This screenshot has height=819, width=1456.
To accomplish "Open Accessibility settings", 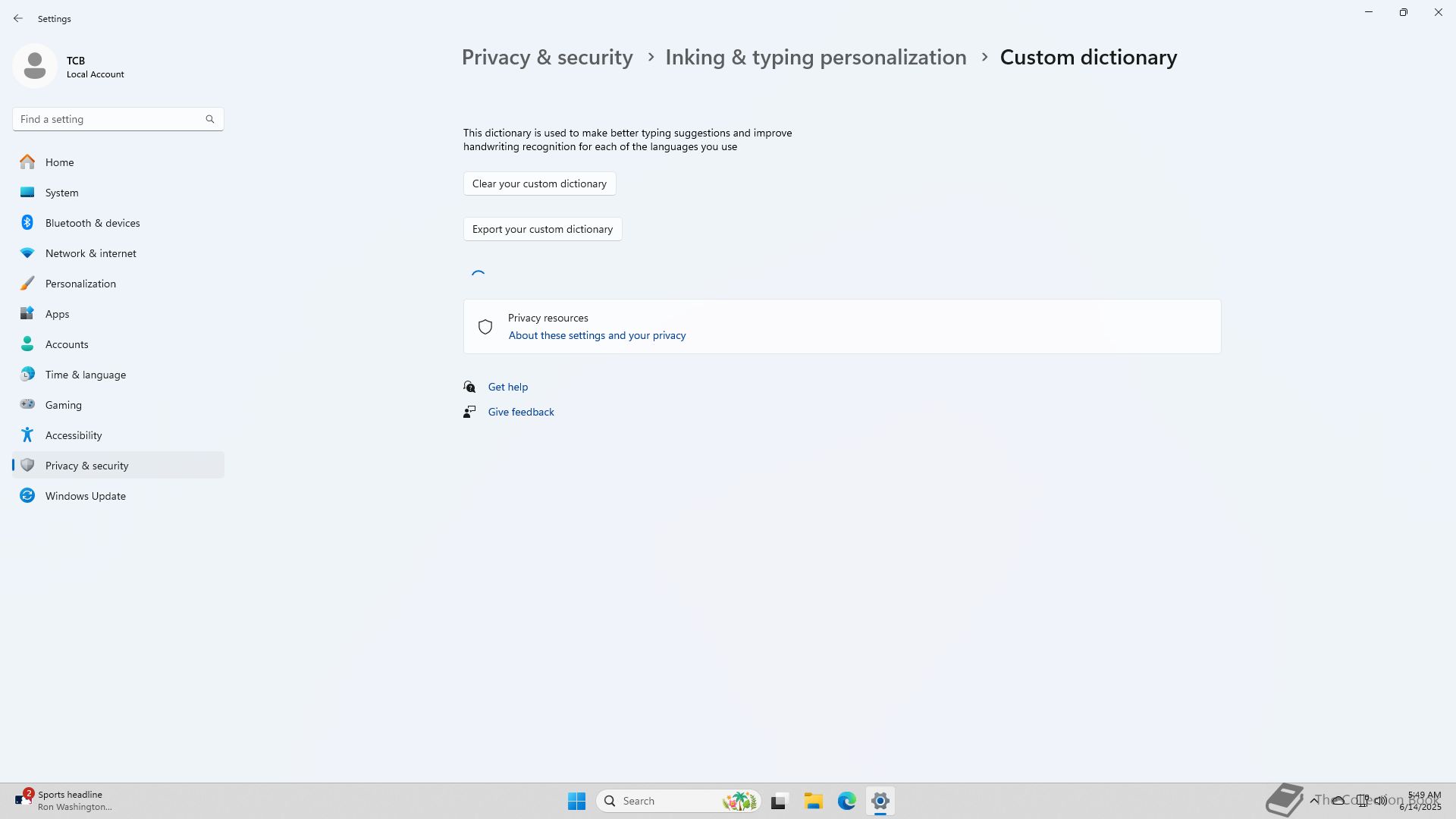I will (73, 435).
